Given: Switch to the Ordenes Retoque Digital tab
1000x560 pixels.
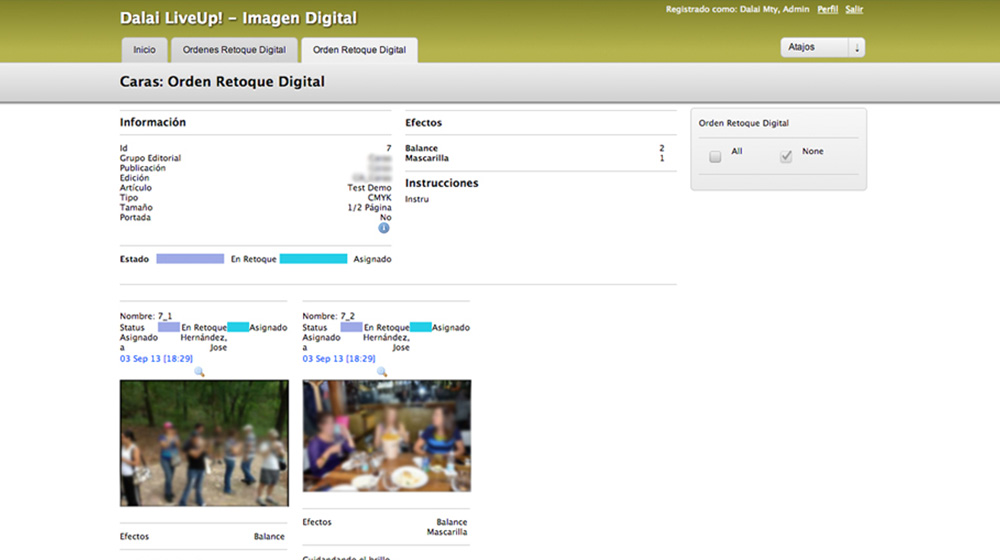Looking at the screenshot, I should [234, 50].
